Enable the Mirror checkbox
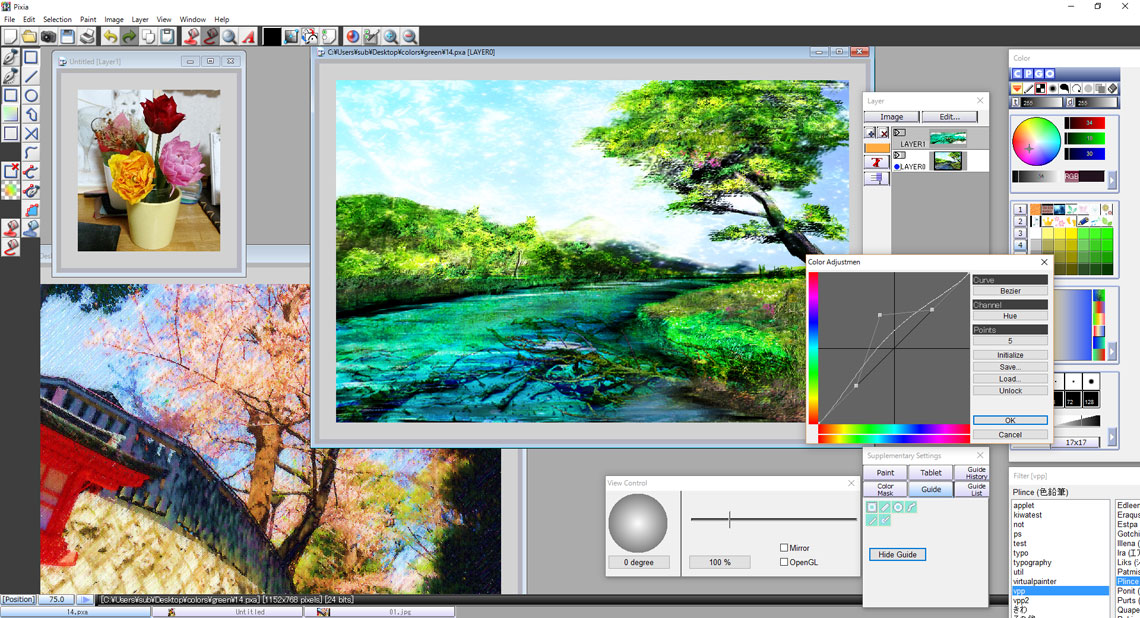 tap(784, 548)
